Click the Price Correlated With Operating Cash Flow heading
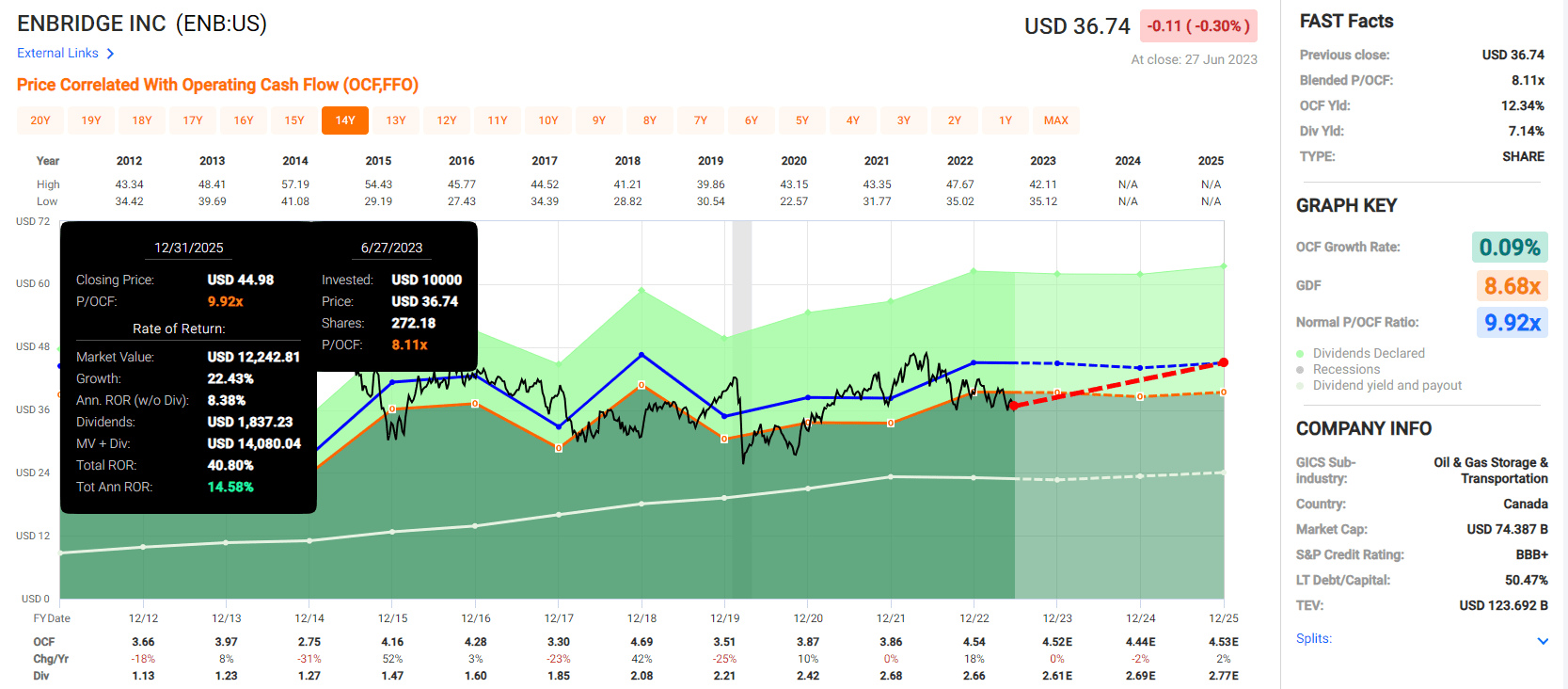Screen dimensions: 1568x689 click(217, 85)
